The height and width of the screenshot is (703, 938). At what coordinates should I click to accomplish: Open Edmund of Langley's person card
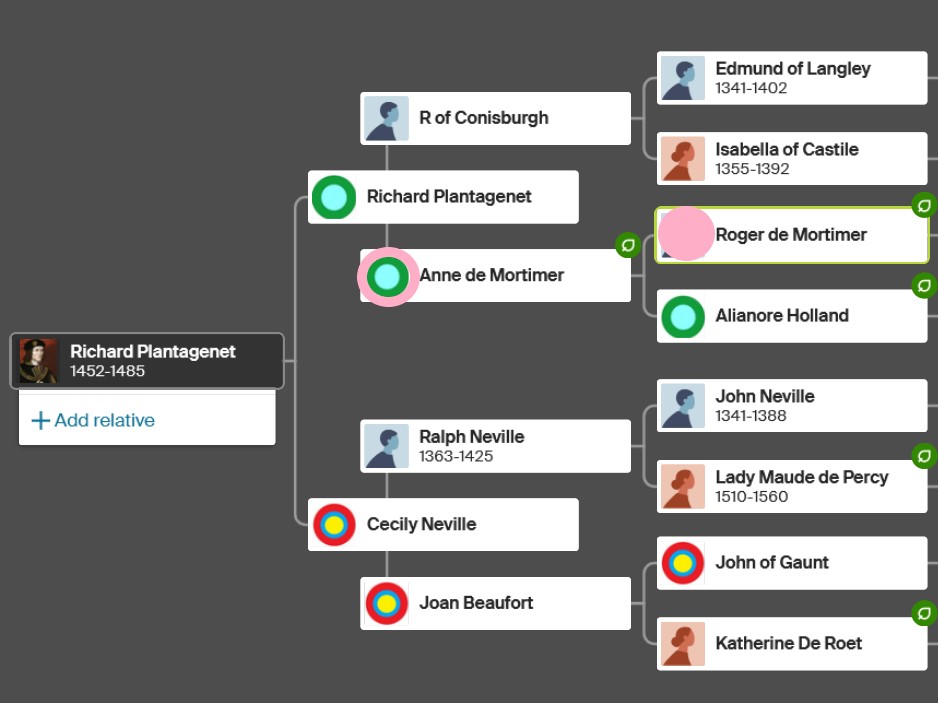pyautogui.click(x=792, y=78)
